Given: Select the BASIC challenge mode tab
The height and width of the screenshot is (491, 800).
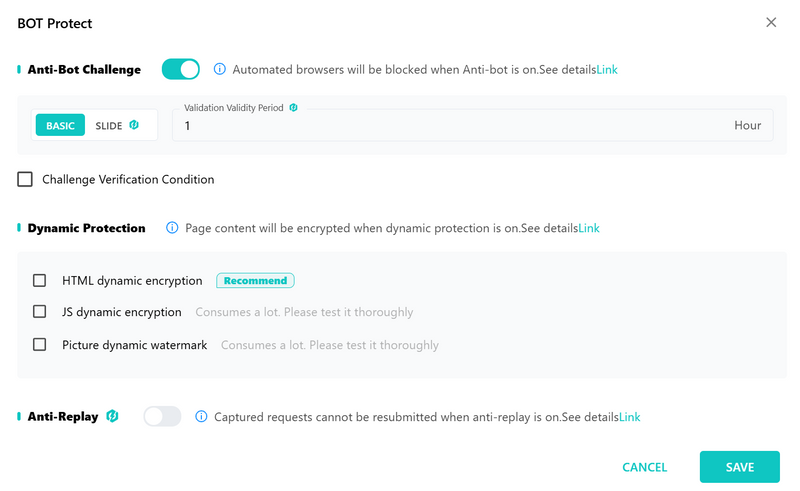Looking at the screenshot, I should click(x=60, y=125).
